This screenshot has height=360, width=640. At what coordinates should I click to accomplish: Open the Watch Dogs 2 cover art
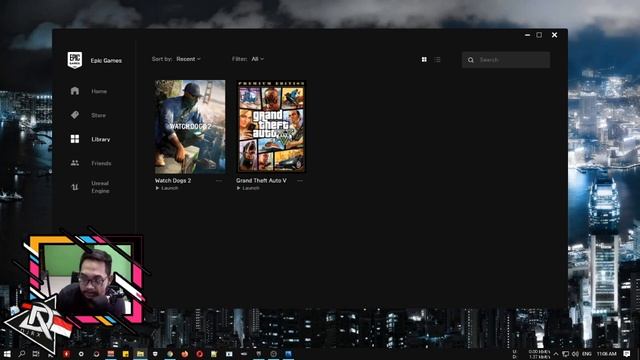pyautogui.click(x=190, y=127)
